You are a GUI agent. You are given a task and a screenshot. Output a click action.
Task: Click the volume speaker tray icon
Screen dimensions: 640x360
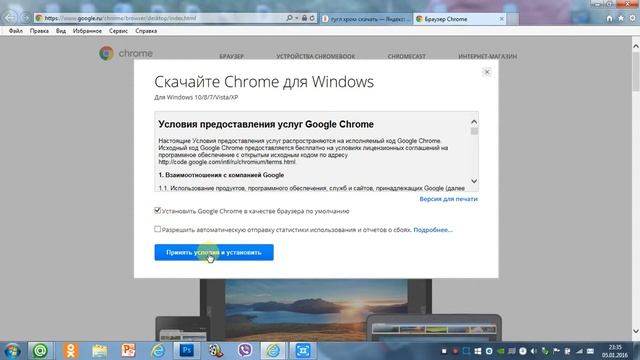click(533, 351)
